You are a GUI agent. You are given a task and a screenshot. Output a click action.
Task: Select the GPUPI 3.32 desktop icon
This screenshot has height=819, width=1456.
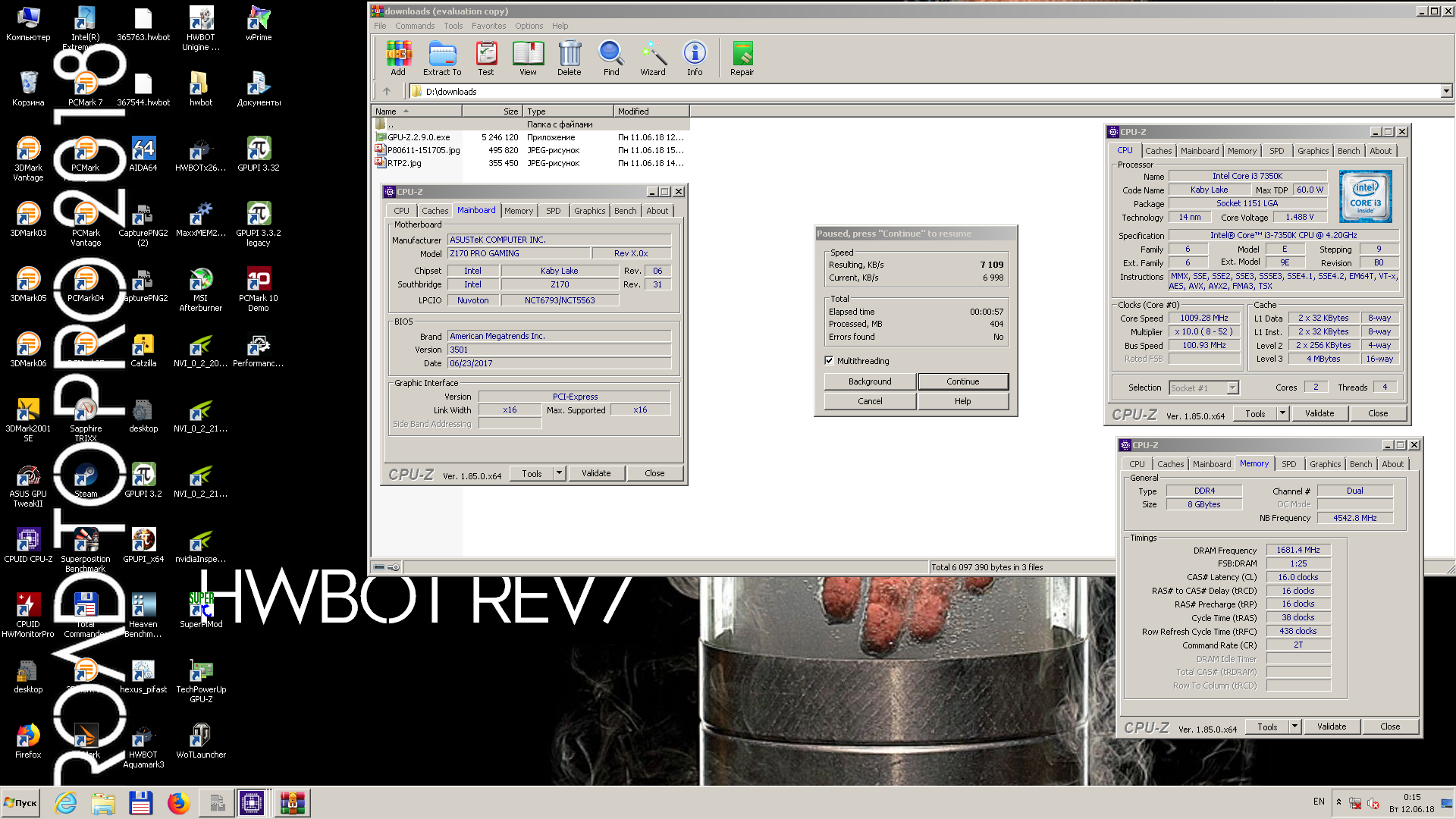click(259, 155)
